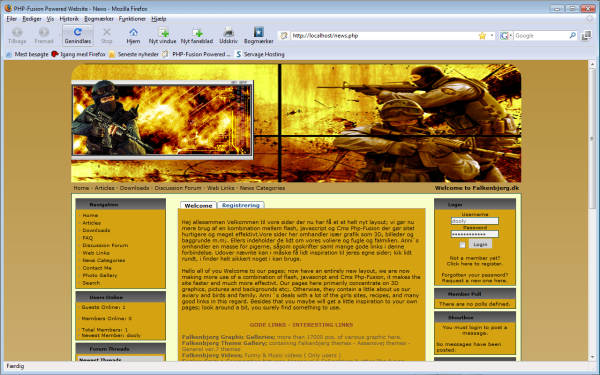This screenshot has width=600, height=375.
Task: Open Web Links in top site menu
Action: [x=220, y=188]
